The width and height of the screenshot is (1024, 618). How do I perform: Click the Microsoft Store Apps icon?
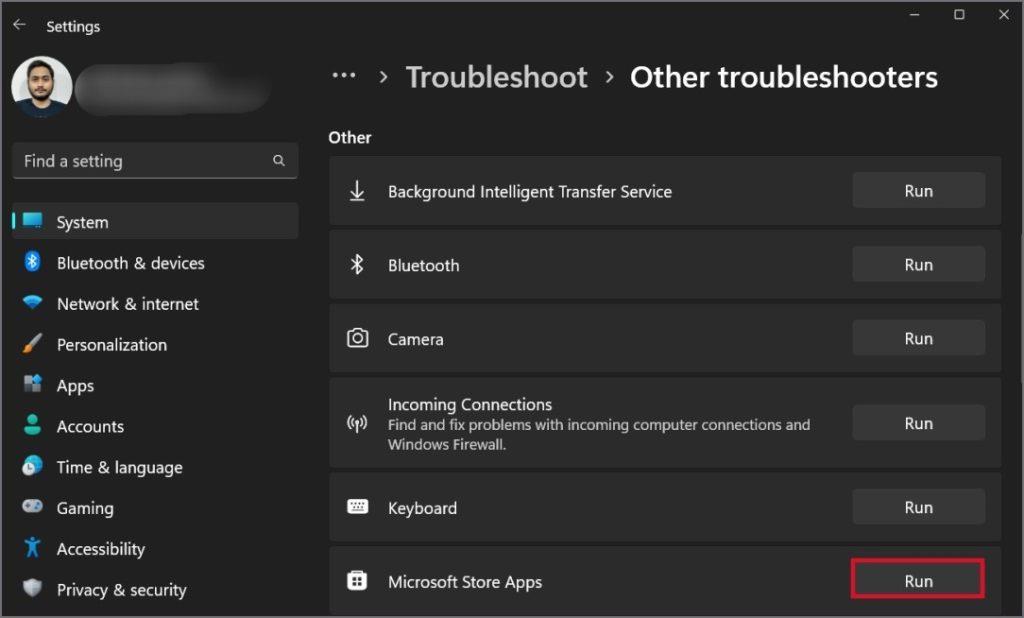click(x=357, y=581)
